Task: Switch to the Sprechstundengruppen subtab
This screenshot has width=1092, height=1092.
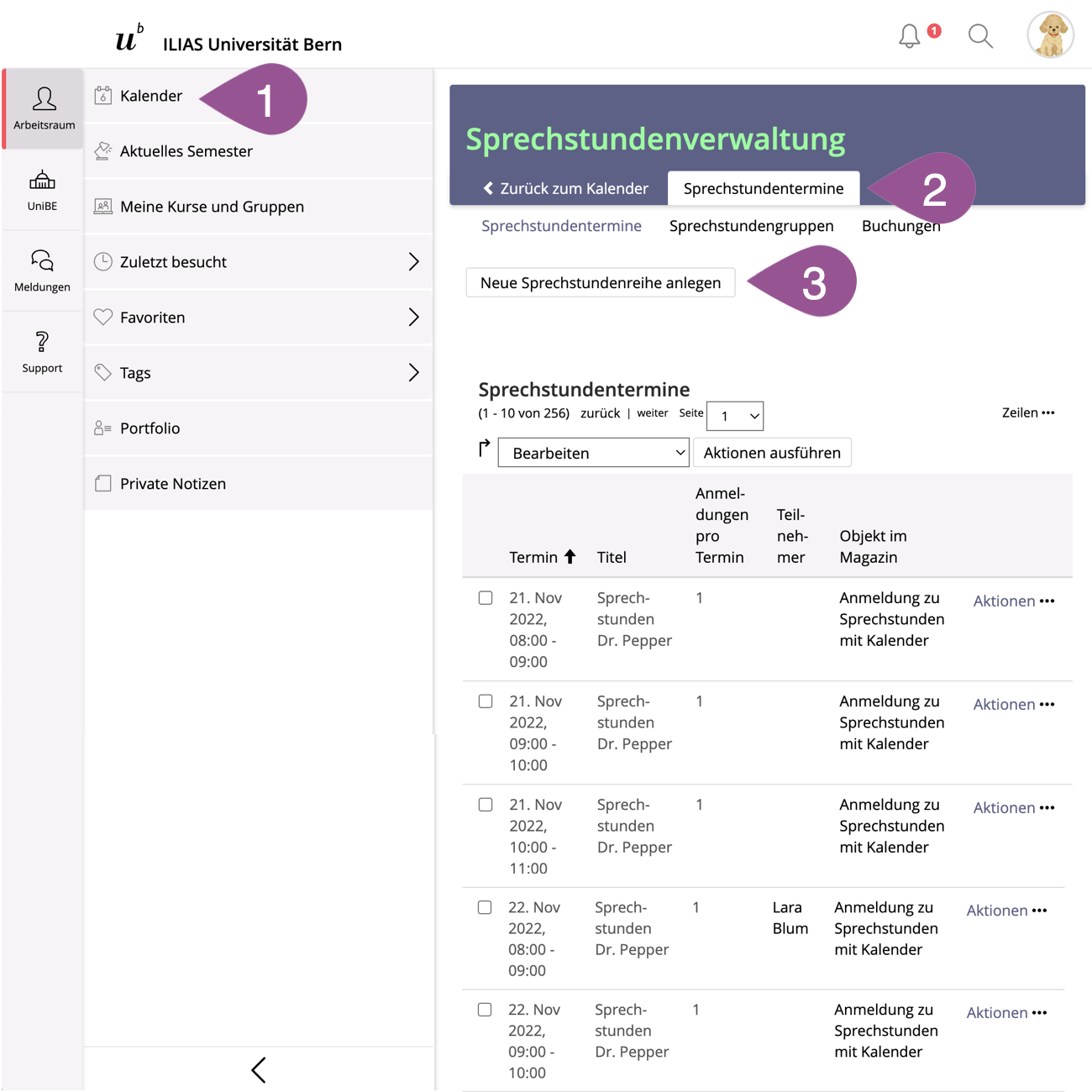Action: (751, 226)
